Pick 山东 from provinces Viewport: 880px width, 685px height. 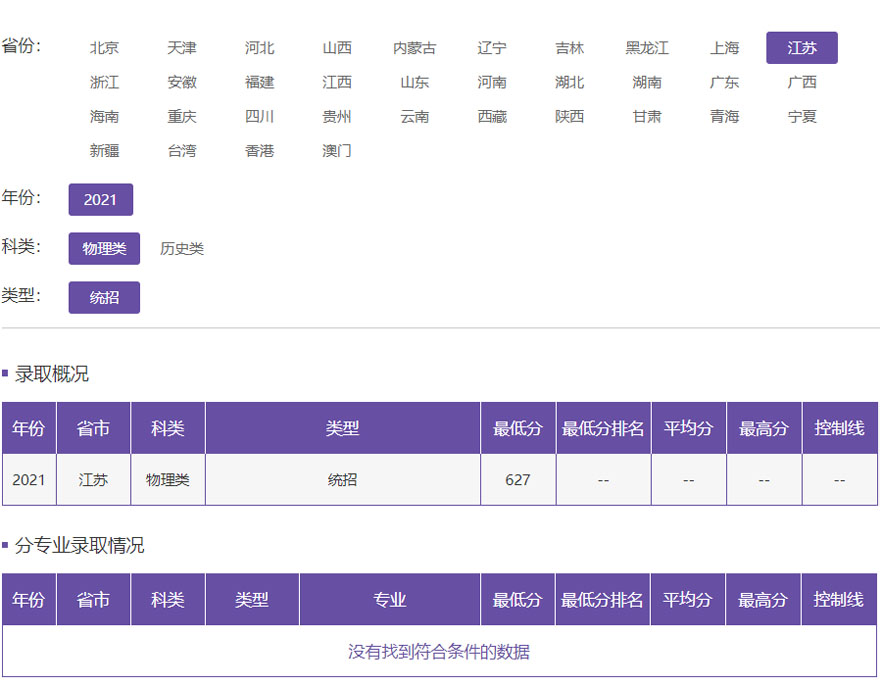click(x=414, y=82)
